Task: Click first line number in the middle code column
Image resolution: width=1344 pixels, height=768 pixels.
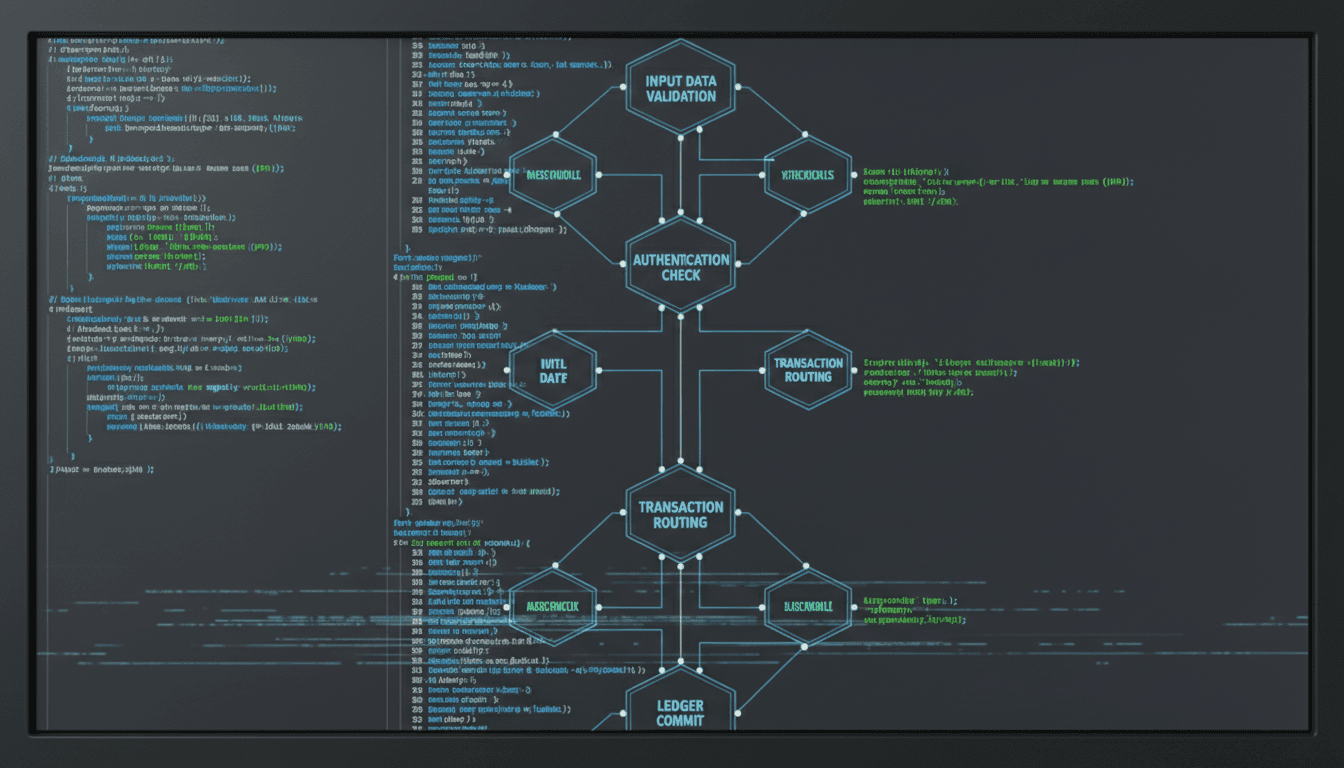Action: point(417,46)
